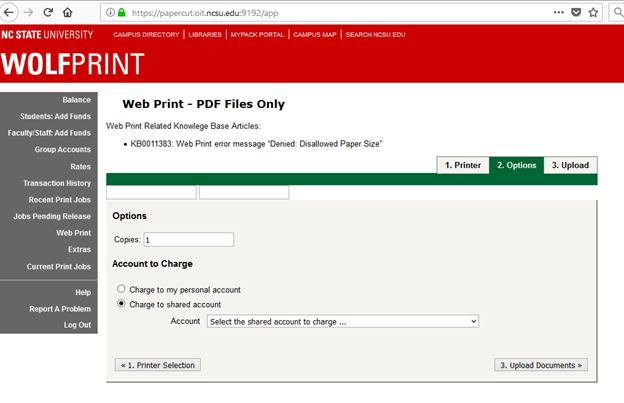624x403 pixels.
Task: Expand the shared account dropdown
Action: (342, 321)
